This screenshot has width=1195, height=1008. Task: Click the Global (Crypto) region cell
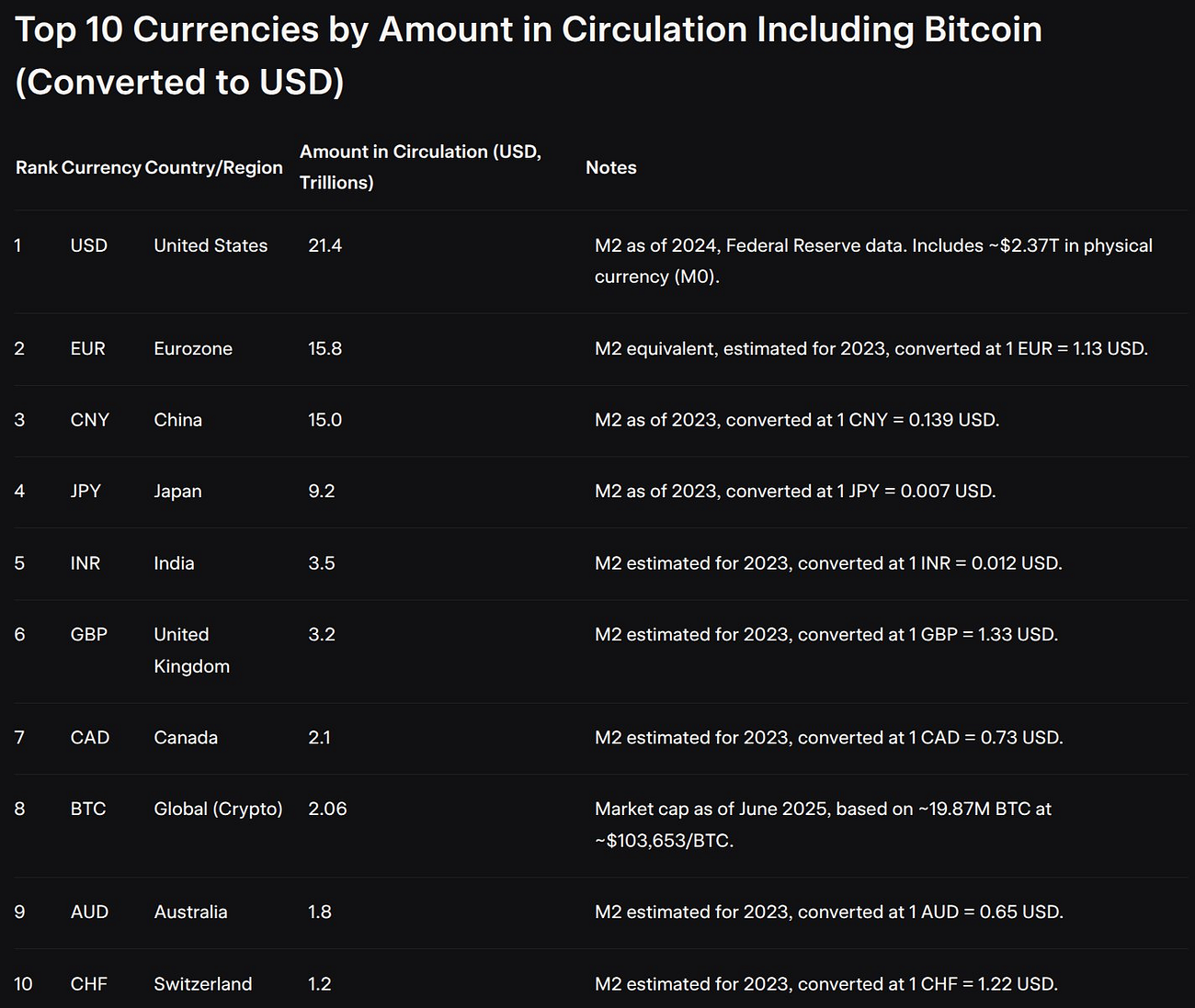tap(218, 809)
